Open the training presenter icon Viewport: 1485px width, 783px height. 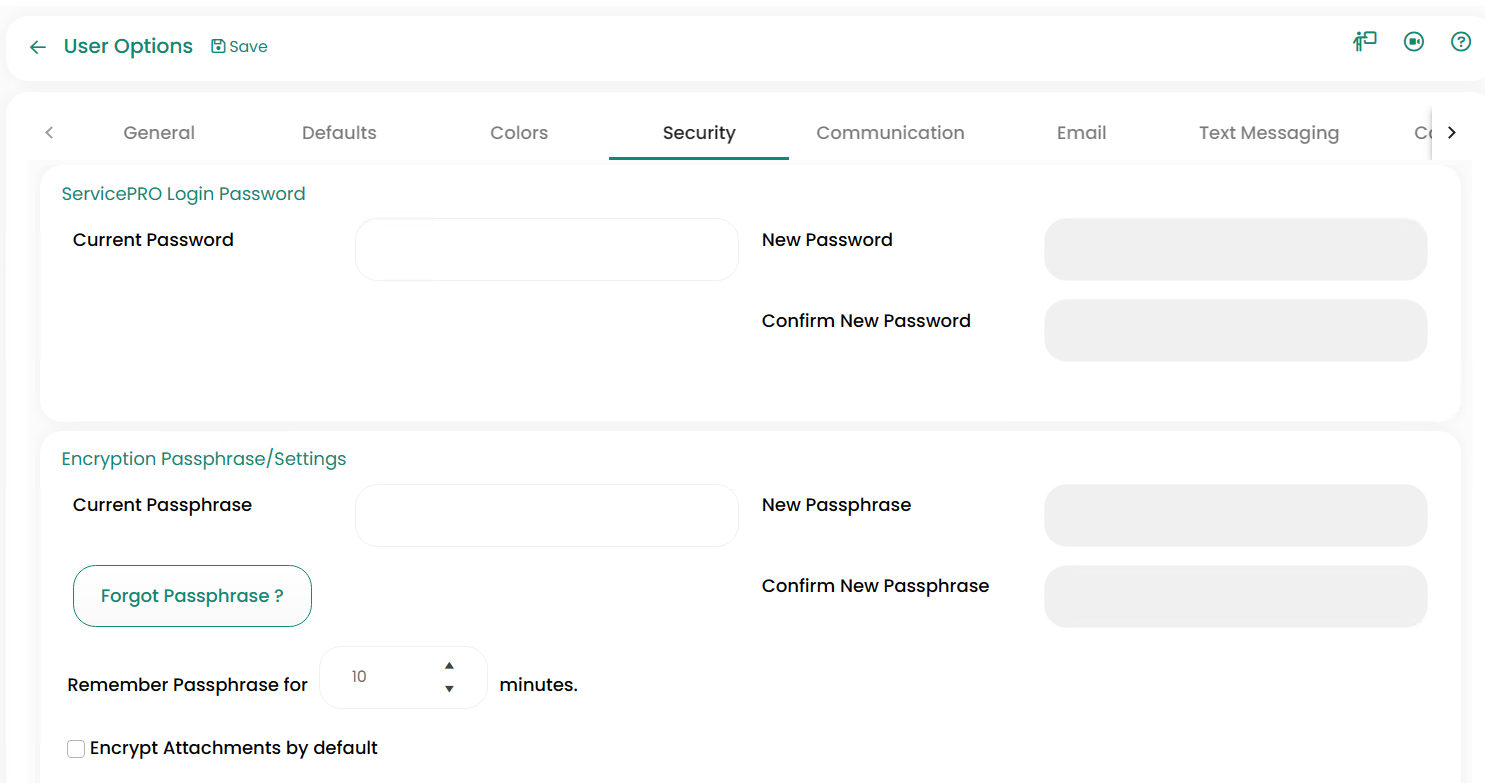point(1365,41)
